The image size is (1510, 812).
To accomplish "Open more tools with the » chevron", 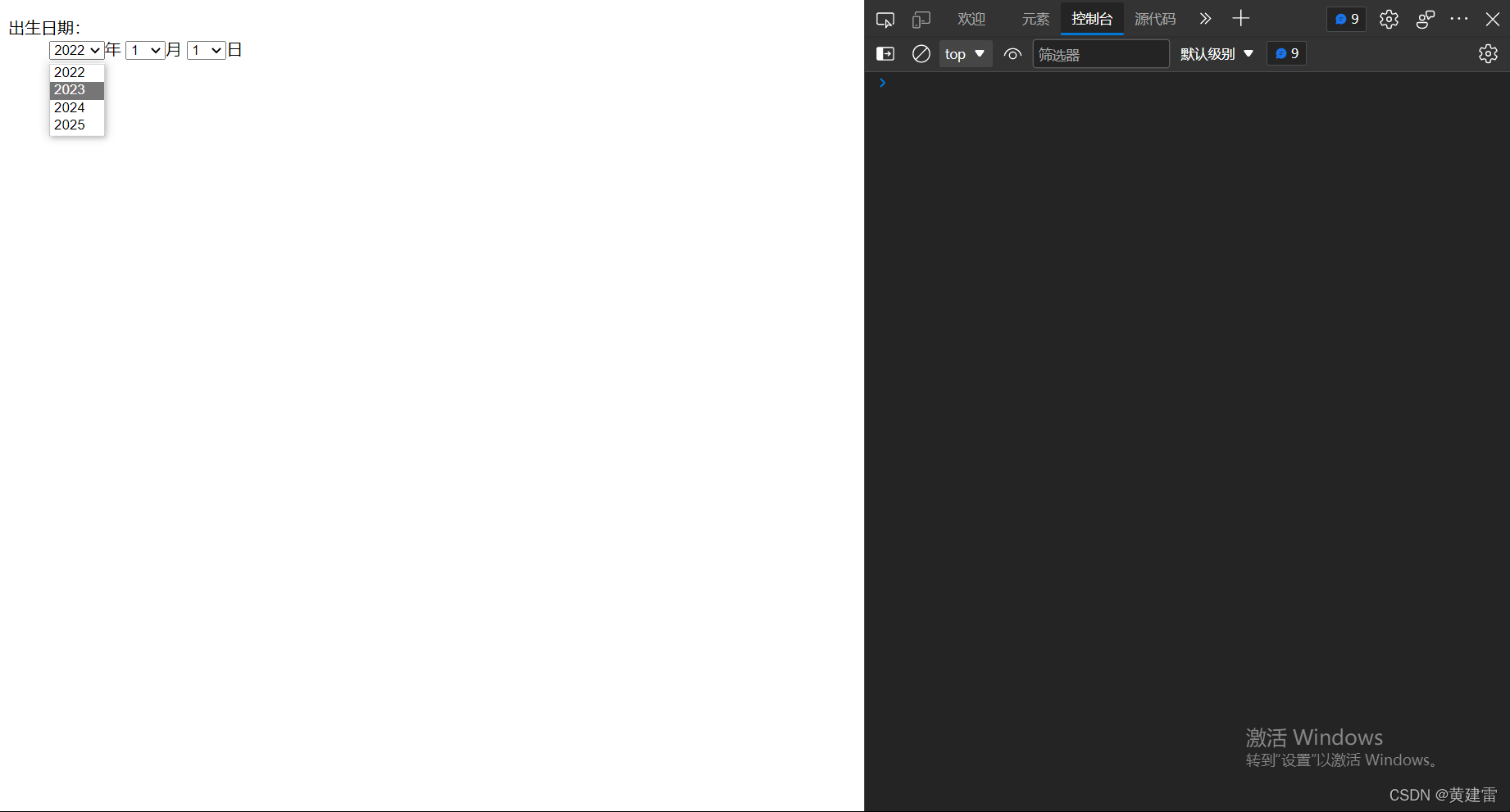I will (1204, 19).
